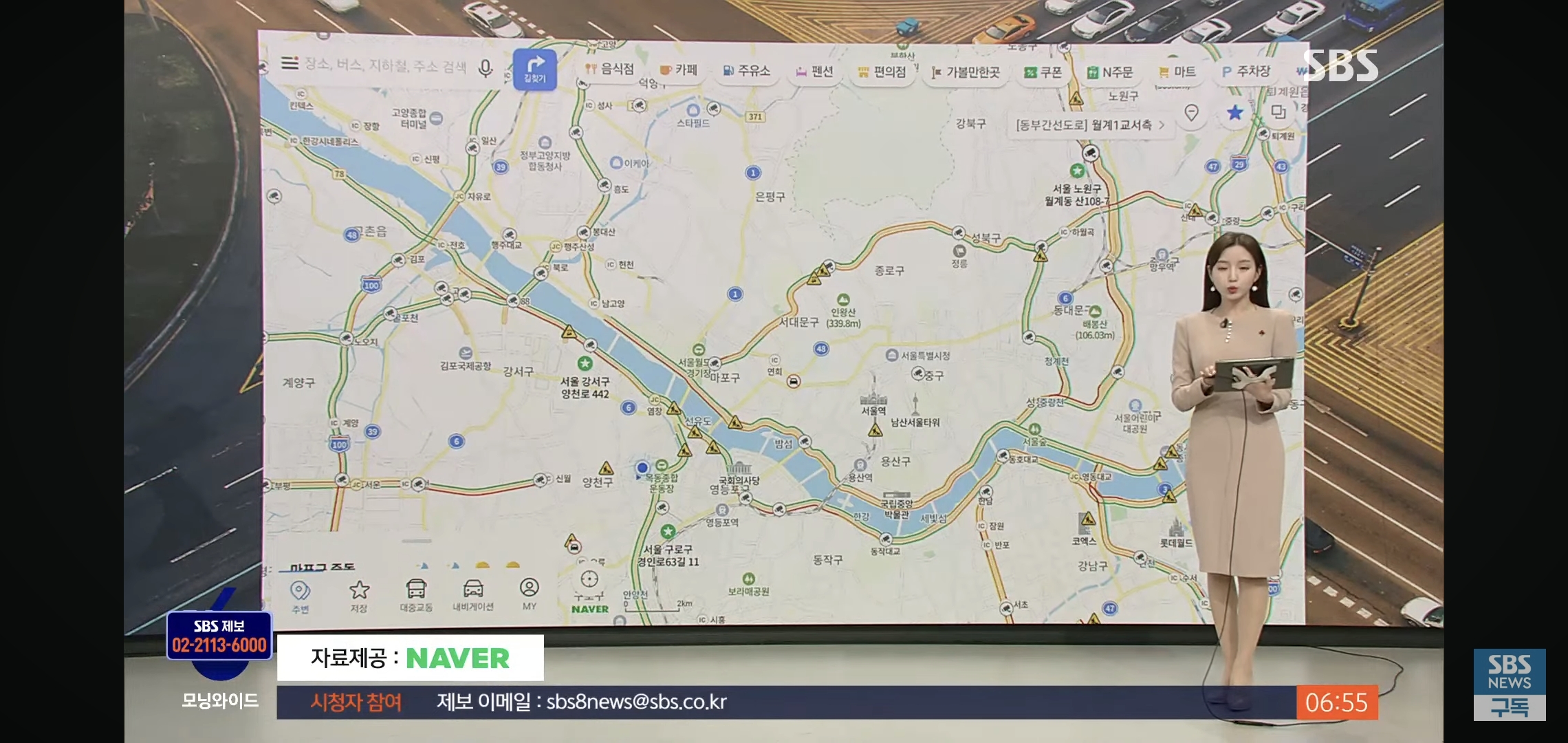The height and width of the screenshot is (743, 1568).
Task: Click the 이케아 place marker
Action: point(616,163)
